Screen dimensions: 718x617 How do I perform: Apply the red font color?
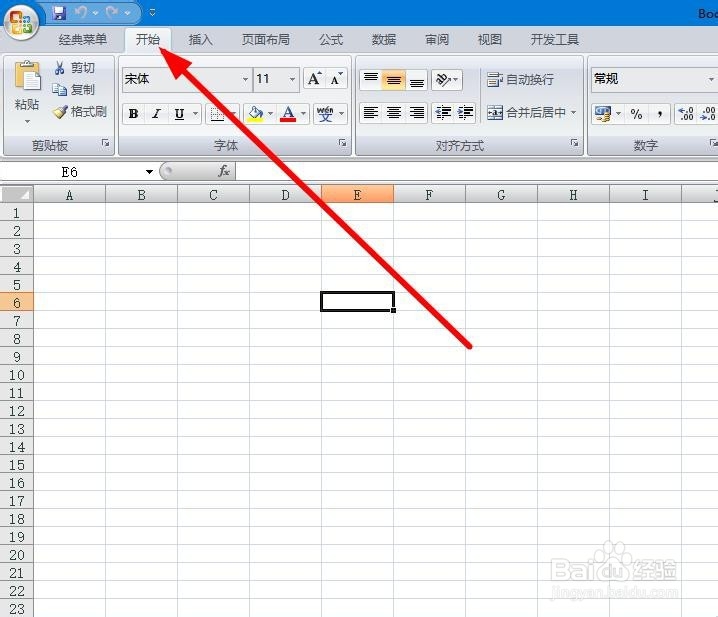(288, 114)
